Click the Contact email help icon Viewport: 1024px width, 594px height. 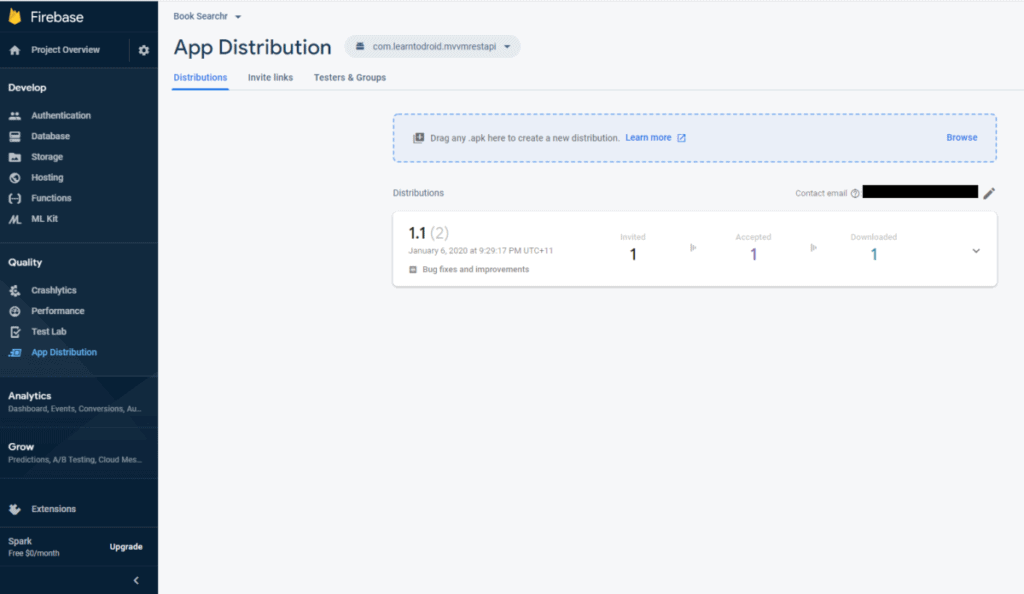click(x=855, y=193)
